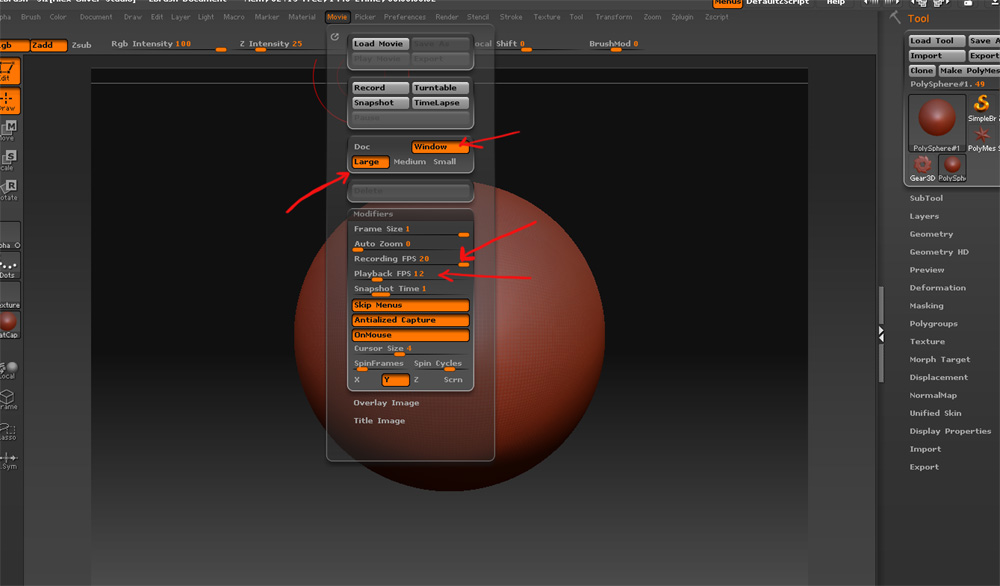Start recording with the Record button

[380, 88]
